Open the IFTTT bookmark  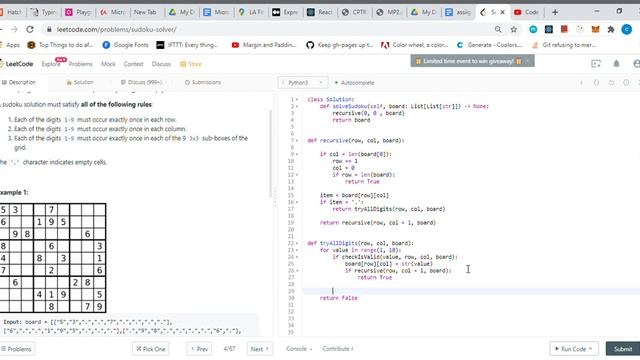[187, 45]
